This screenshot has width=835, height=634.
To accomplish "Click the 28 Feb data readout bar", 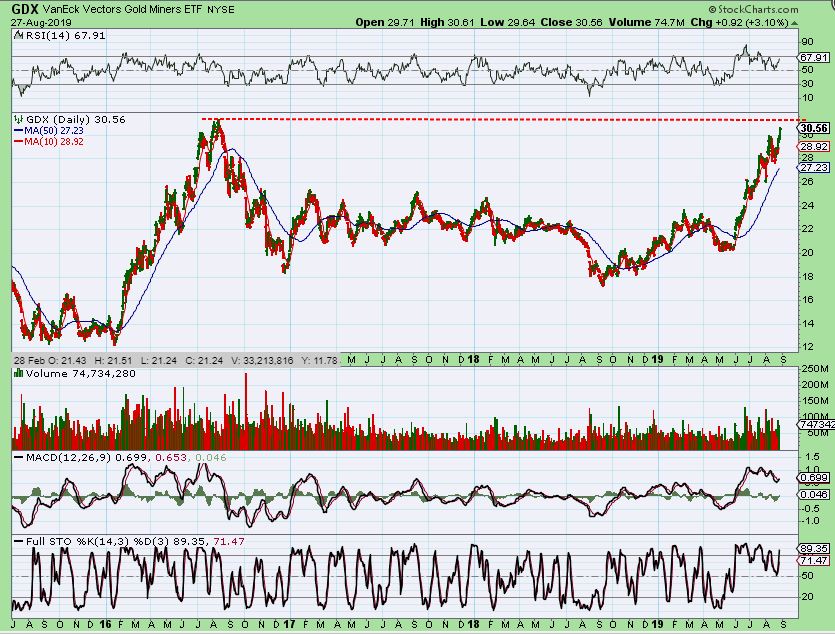I will [x=175, y=360].
